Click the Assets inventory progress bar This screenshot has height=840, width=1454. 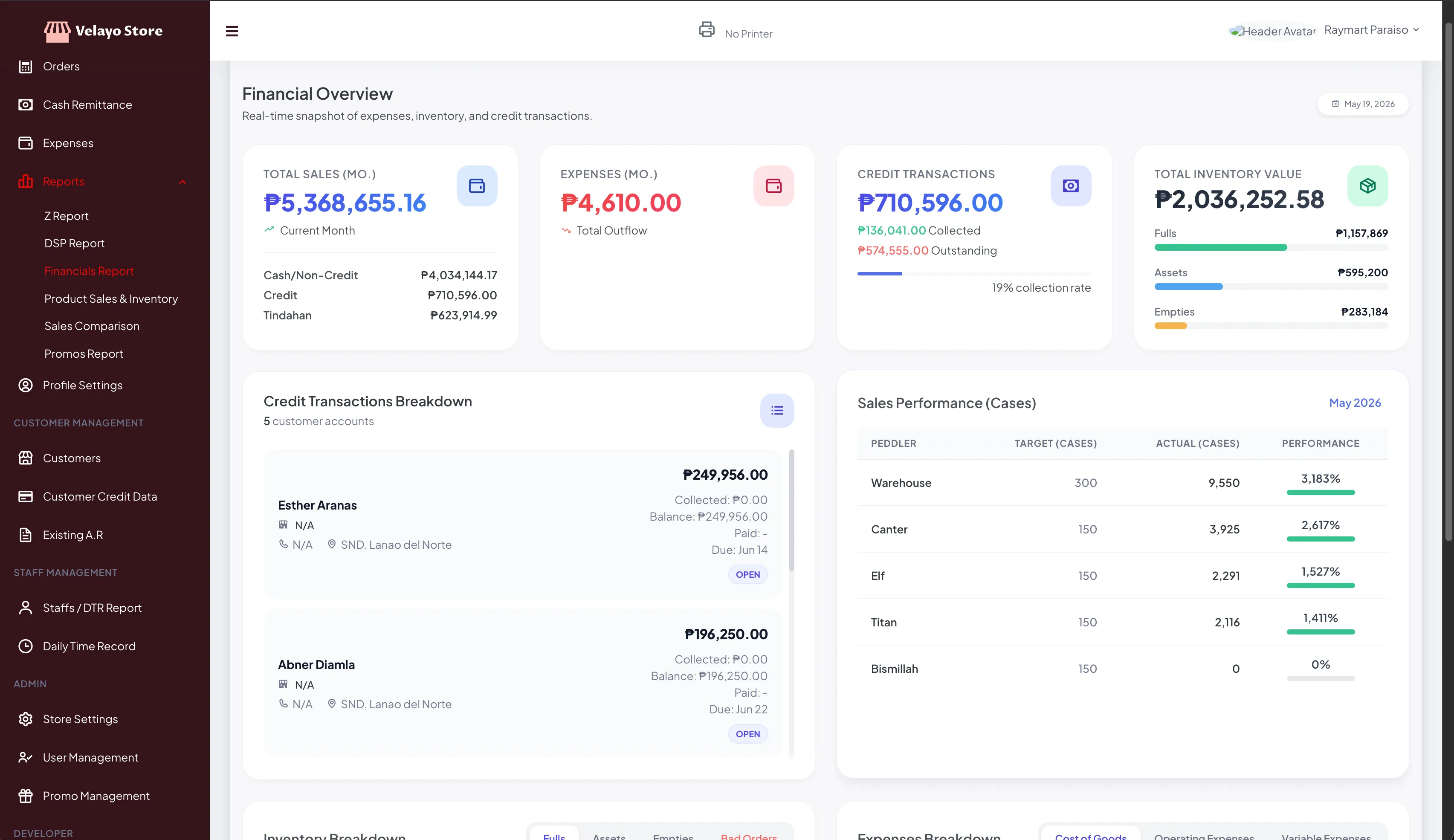pyautogui.click(x=1271, y=286)
